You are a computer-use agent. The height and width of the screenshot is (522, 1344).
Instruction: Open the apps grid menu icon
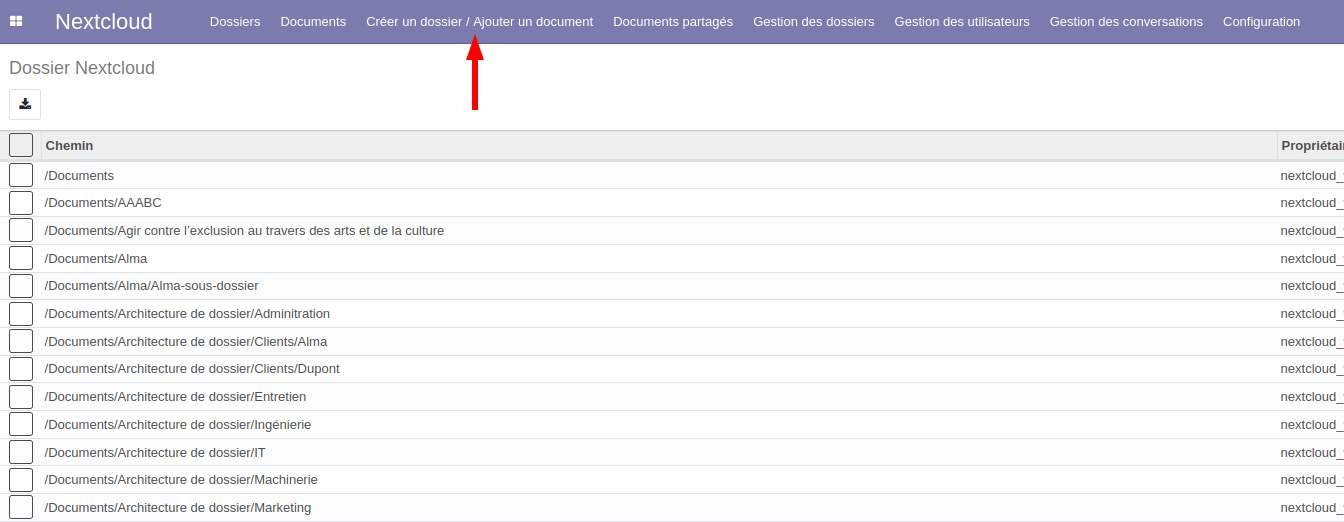(x=16, y=21)
